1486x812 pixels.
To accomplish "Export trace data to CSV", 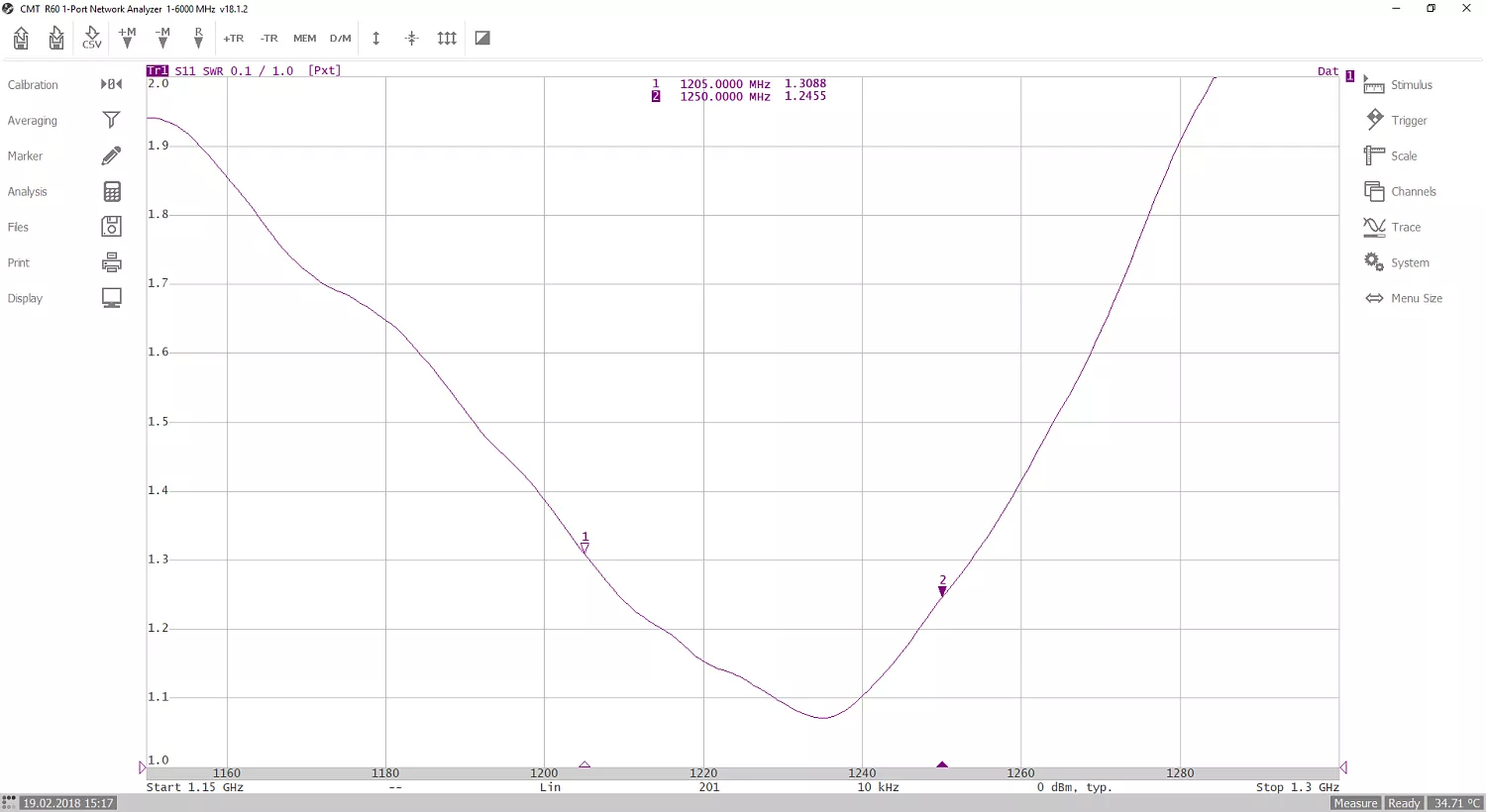I will point(92,39).
